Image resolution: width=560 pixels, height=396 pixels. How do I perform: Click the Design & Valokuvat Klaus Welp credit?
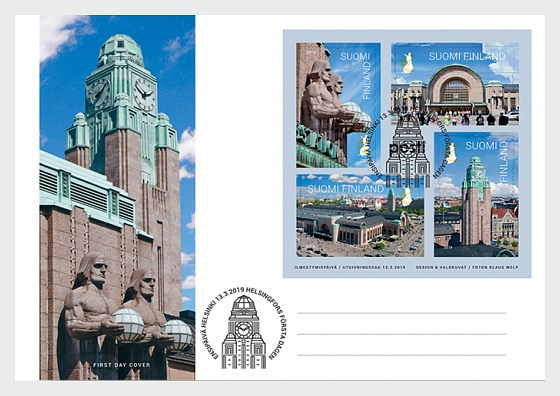467,267
